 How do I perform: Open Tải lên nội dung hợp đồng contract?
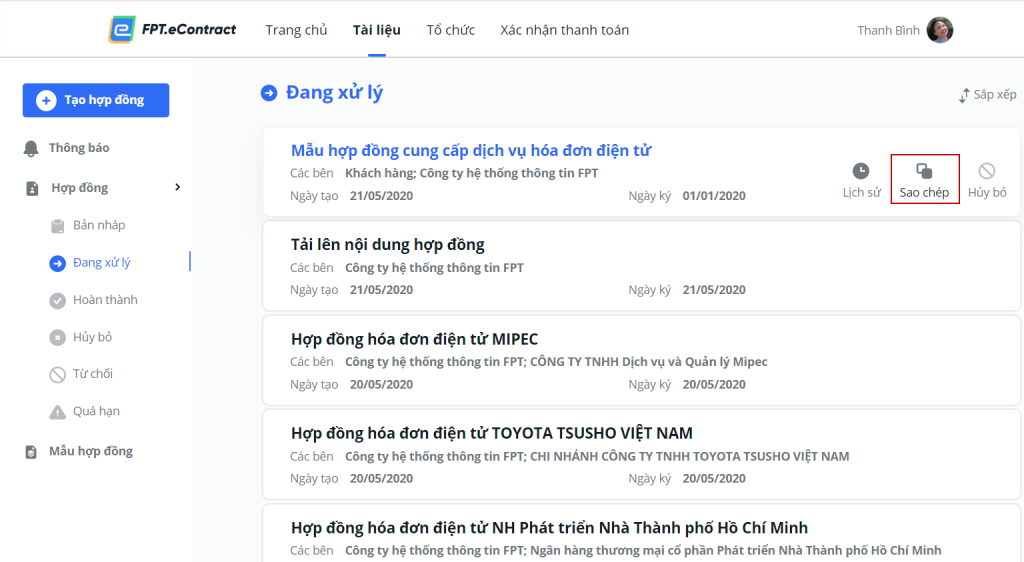387,245
